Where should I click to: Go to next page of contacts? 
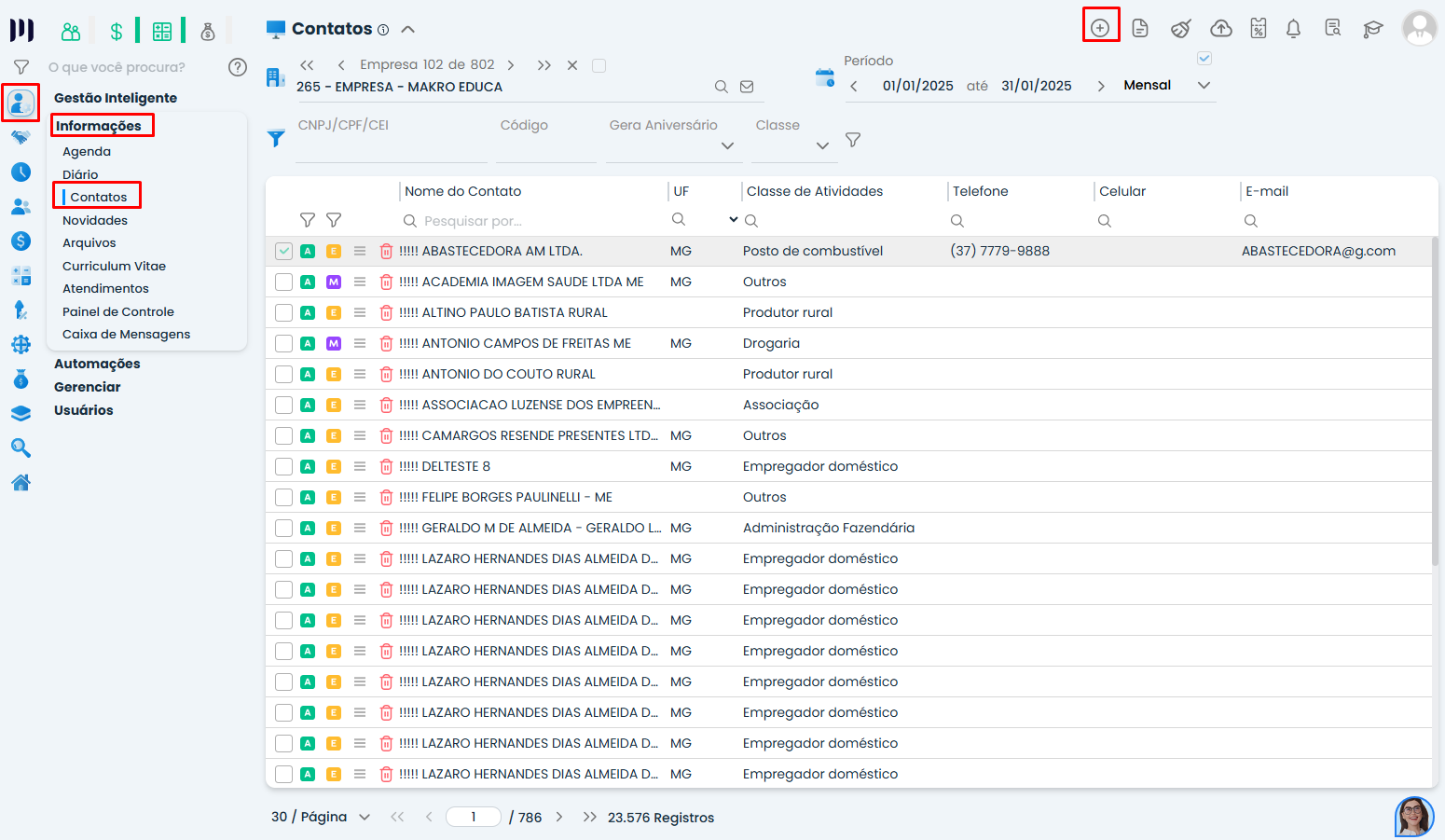click(559, 818)
